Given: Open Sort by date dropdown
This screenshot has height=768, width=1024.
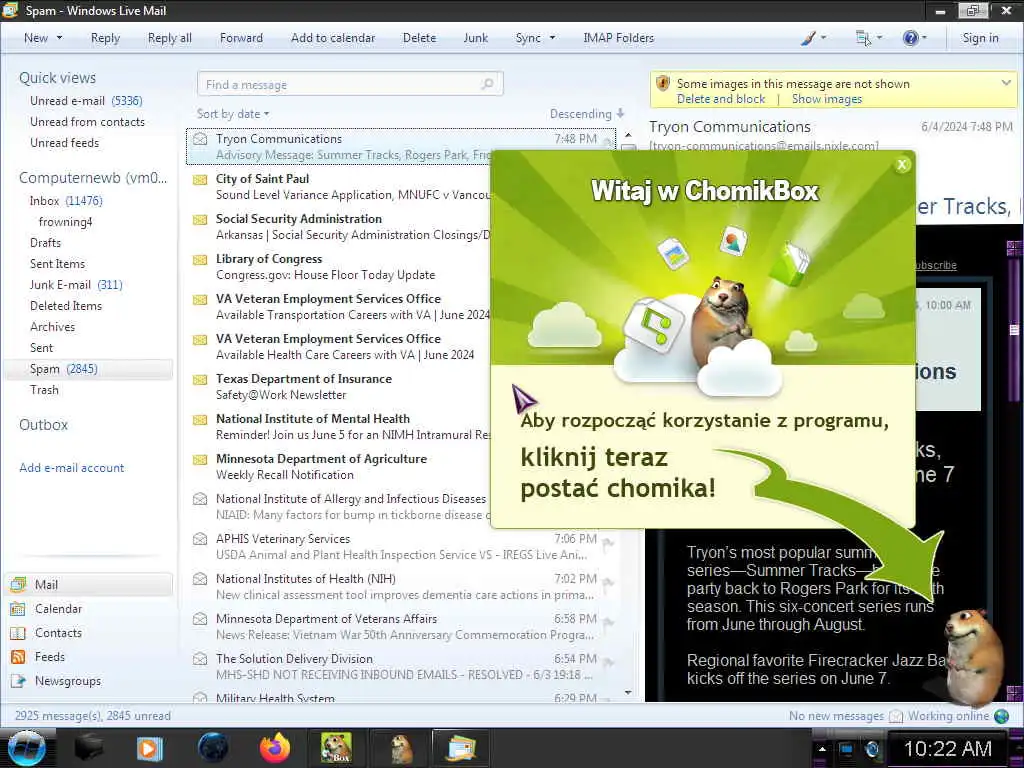Looking at the screenshot, I should (x=232, y=114).
